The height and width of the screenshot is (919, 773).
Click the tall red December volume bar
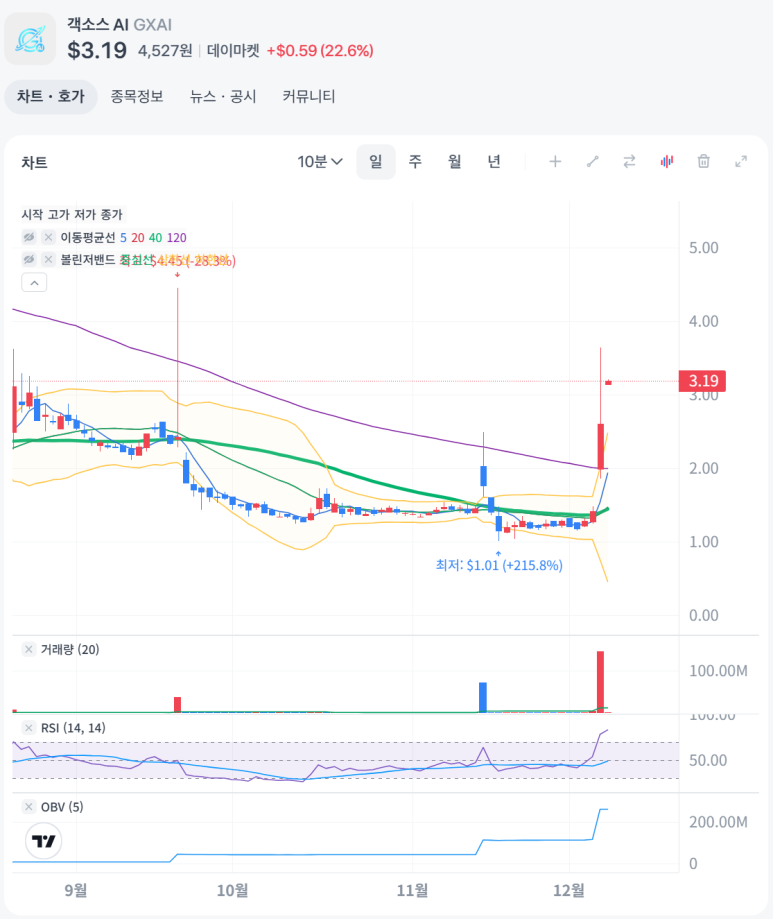(600, 682)
